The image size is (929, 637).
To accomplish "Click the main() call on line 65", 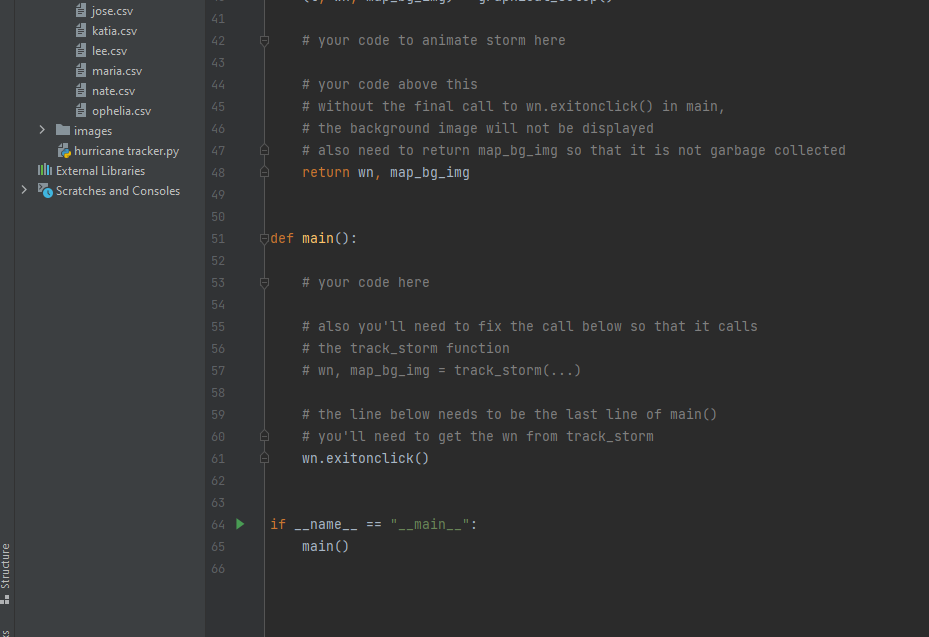I will 325,546.
